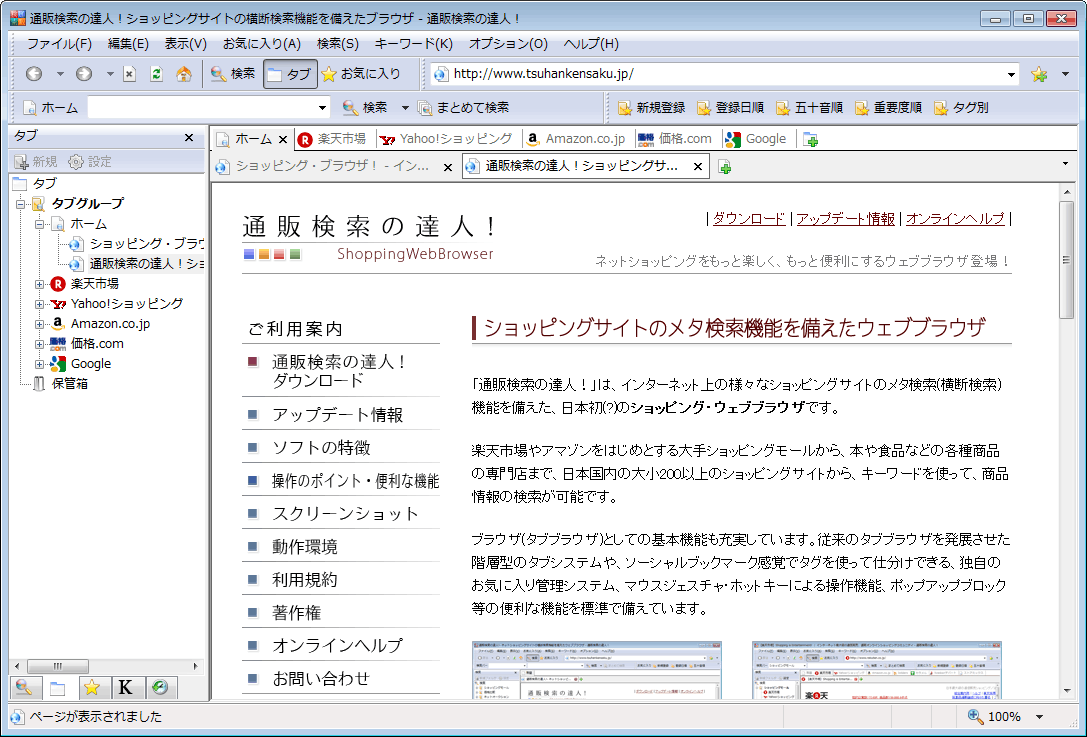Open 動作環境 in the ご利用案内 menu
Image resolution: width=1087 pixels, height=737 pixels.
point(305,547)
